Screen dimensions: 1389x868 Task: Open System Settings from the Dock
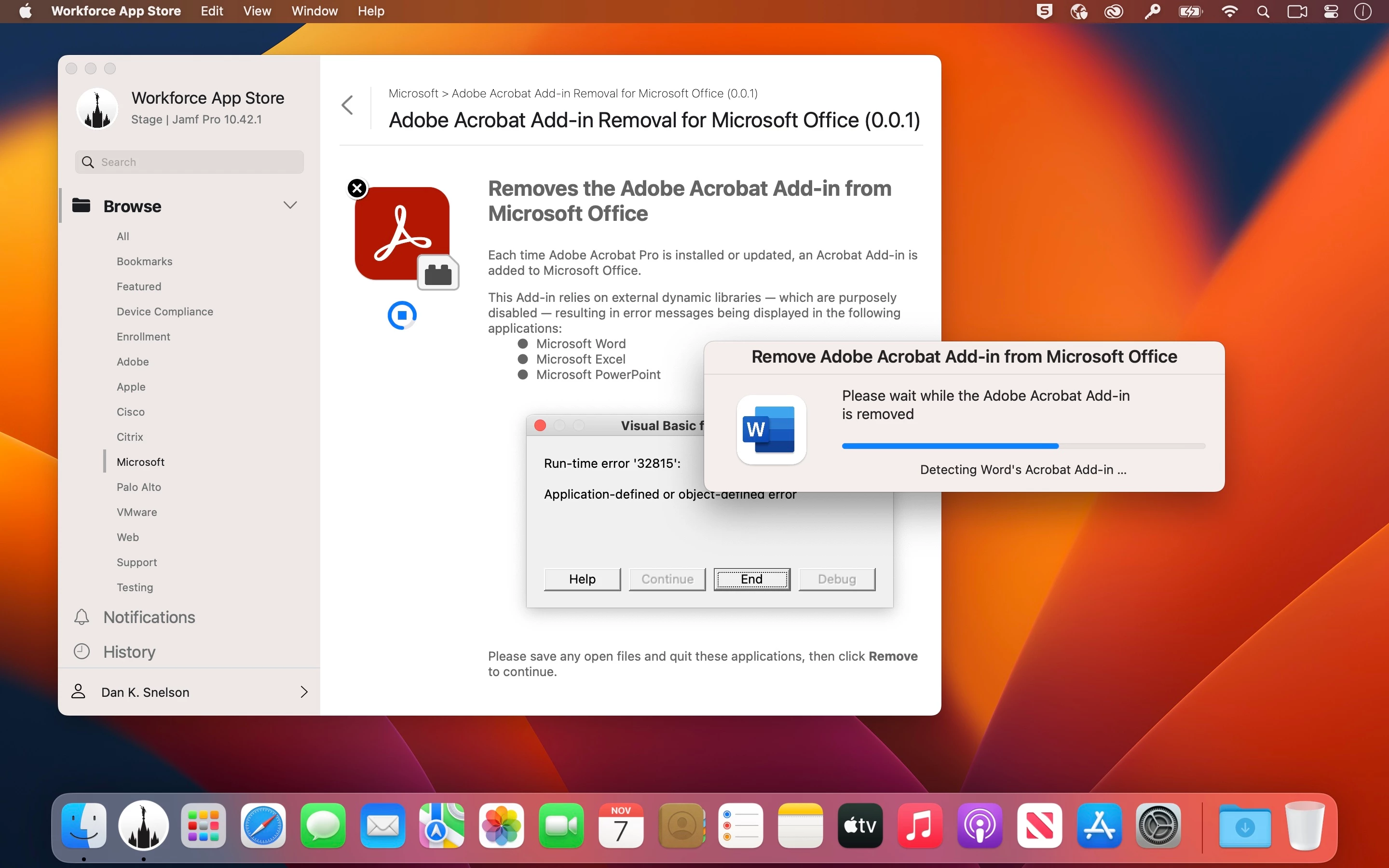(x=1158, y=826)
